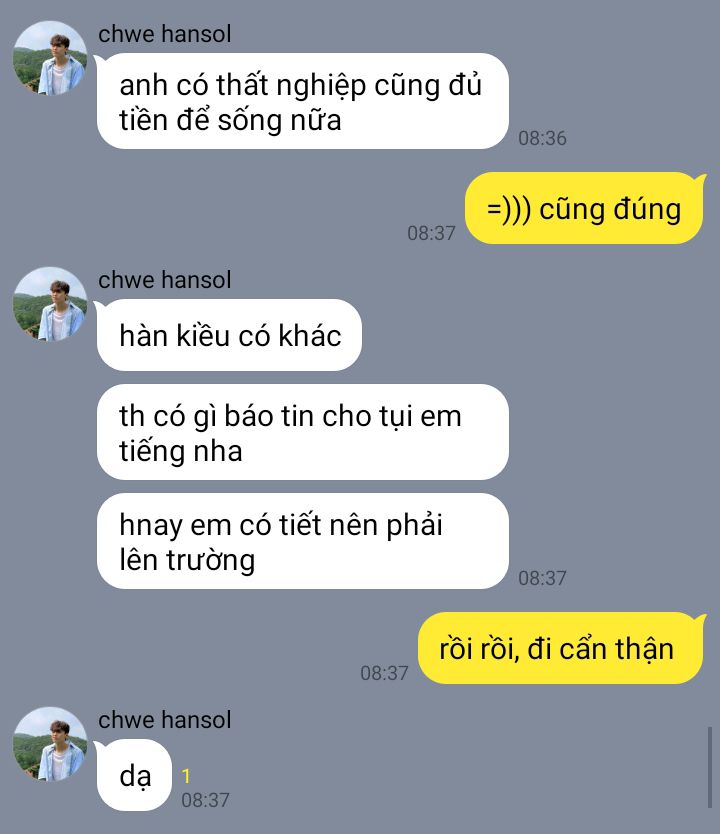
Task: Tap 08:37 timestamp left of 'đi cẩn thận'
Action: [x=384, y=673]
